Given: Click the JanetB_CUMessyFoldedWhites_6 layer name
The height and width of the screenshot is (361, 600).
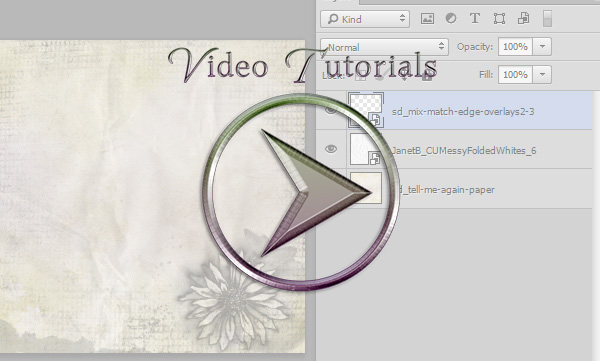Looking at the screenshot, I should tap(464, 151).
